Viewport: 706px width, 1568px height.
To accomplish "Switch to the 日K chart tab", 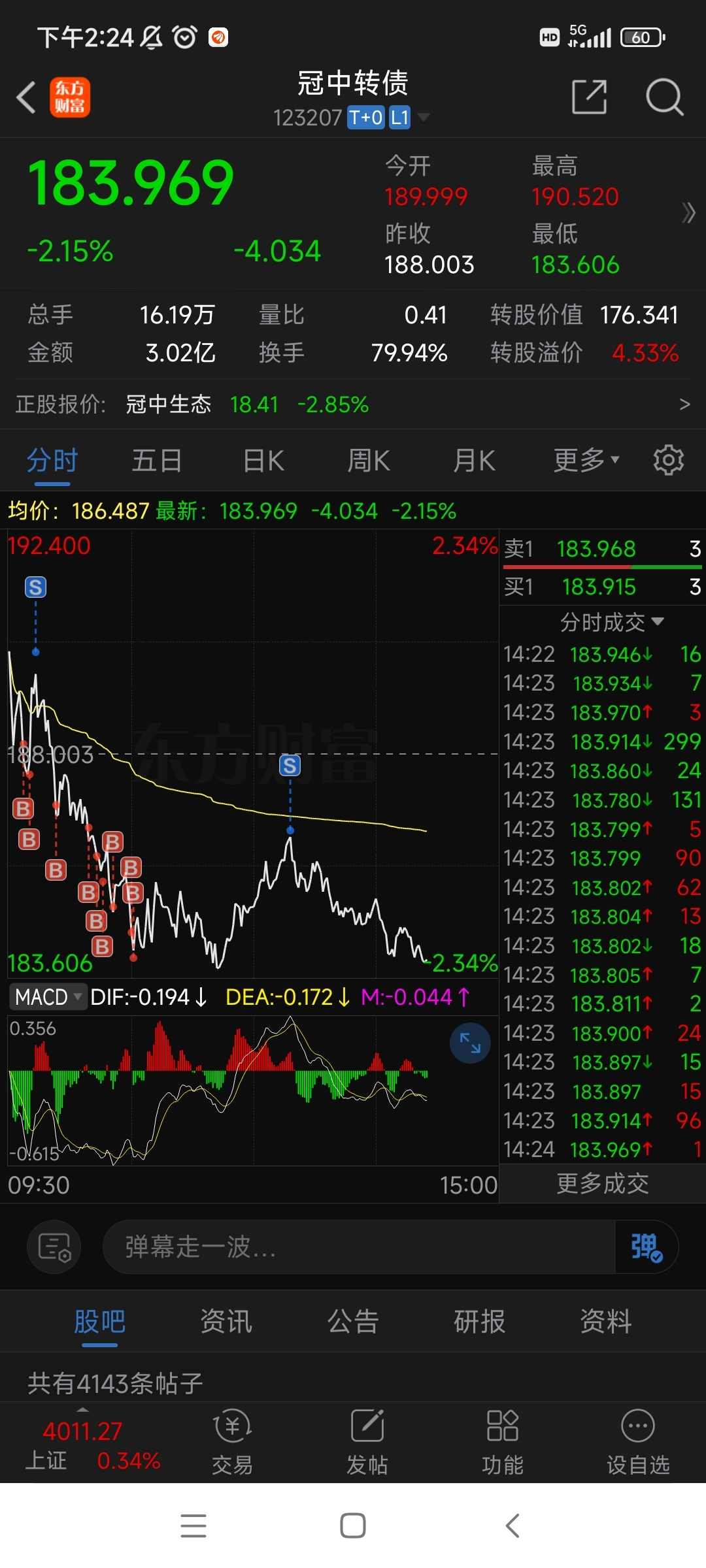I will pyautogui.click(x=263, y=460).
